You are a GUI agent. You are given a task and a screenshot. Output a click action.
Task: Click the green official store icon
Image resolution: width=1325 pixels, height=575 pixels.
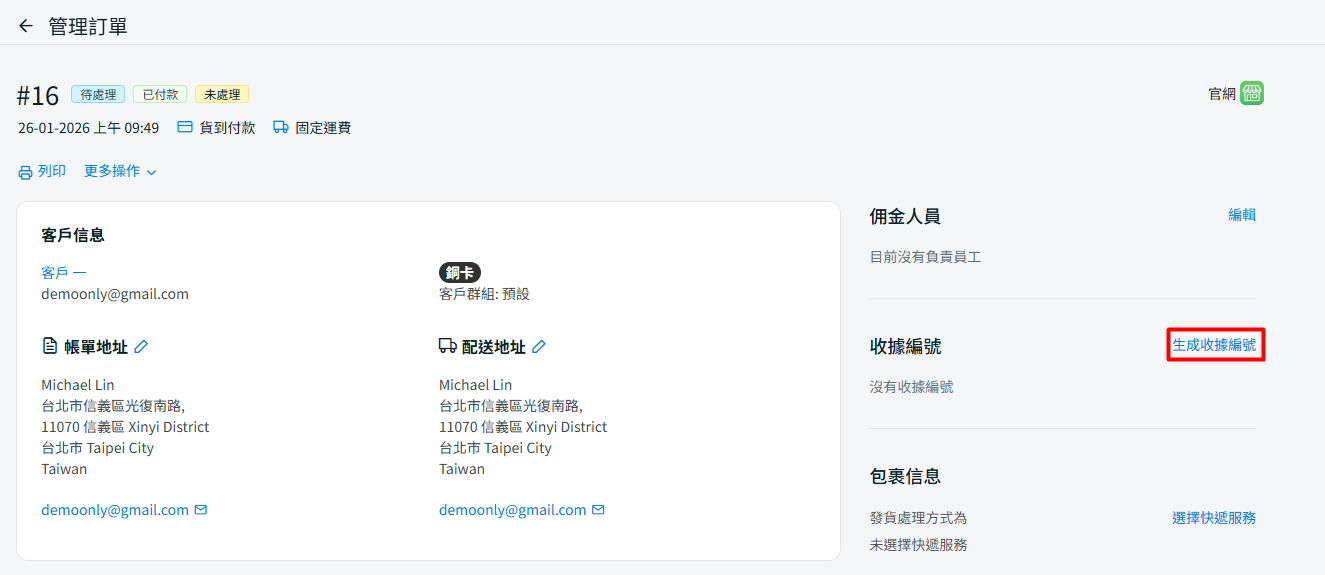(x=1252, y=94)
